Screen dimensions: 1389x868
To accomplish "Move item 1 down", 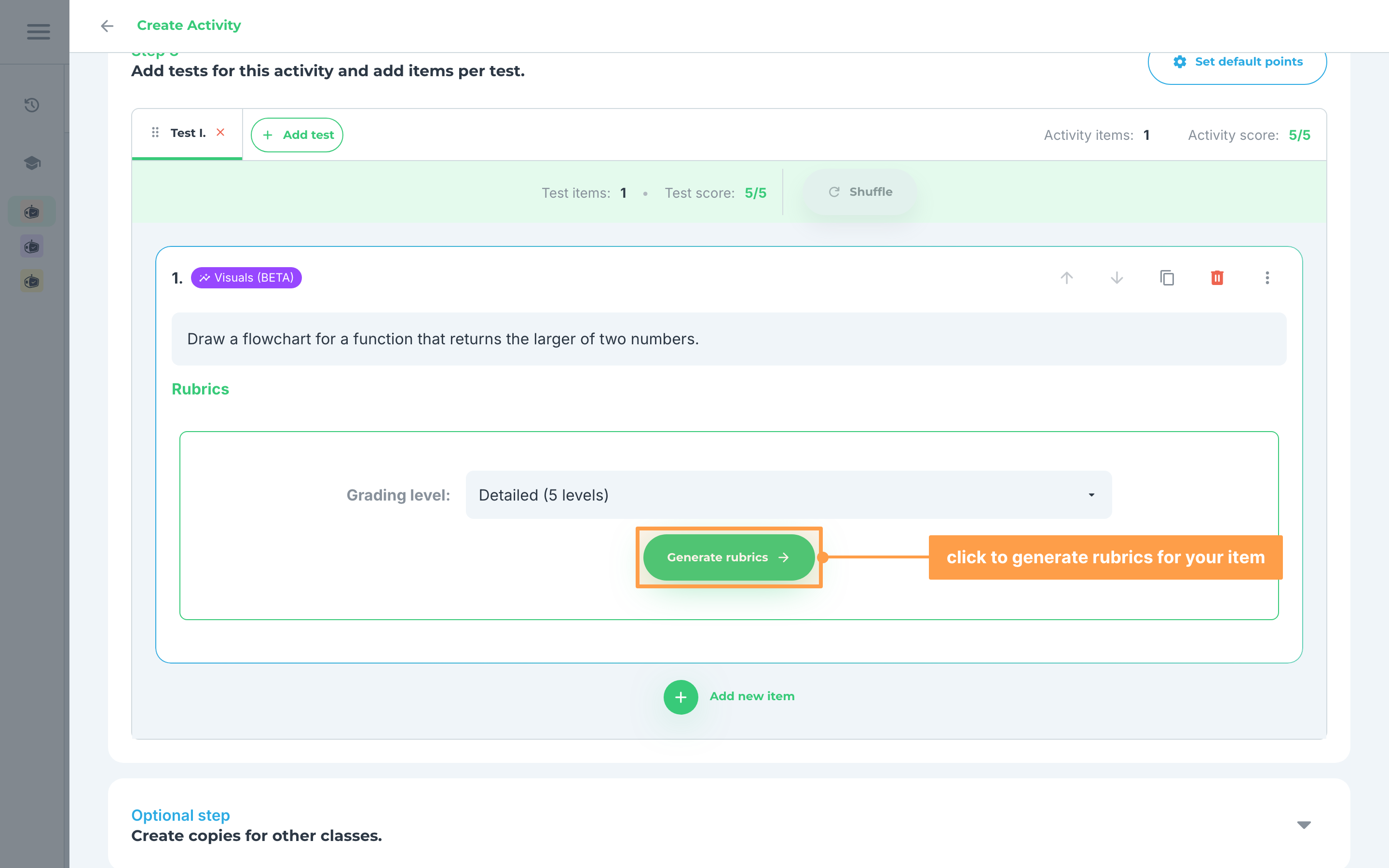I will pos(1117,278).
